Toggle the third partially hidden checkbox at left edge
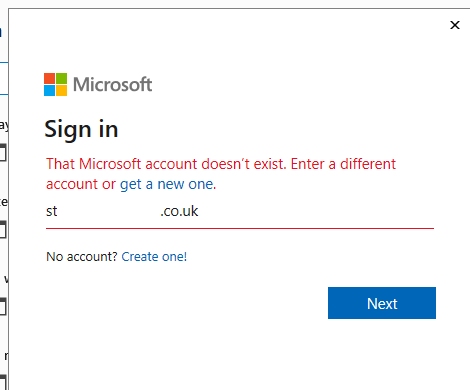 click(x=3, y=306)
